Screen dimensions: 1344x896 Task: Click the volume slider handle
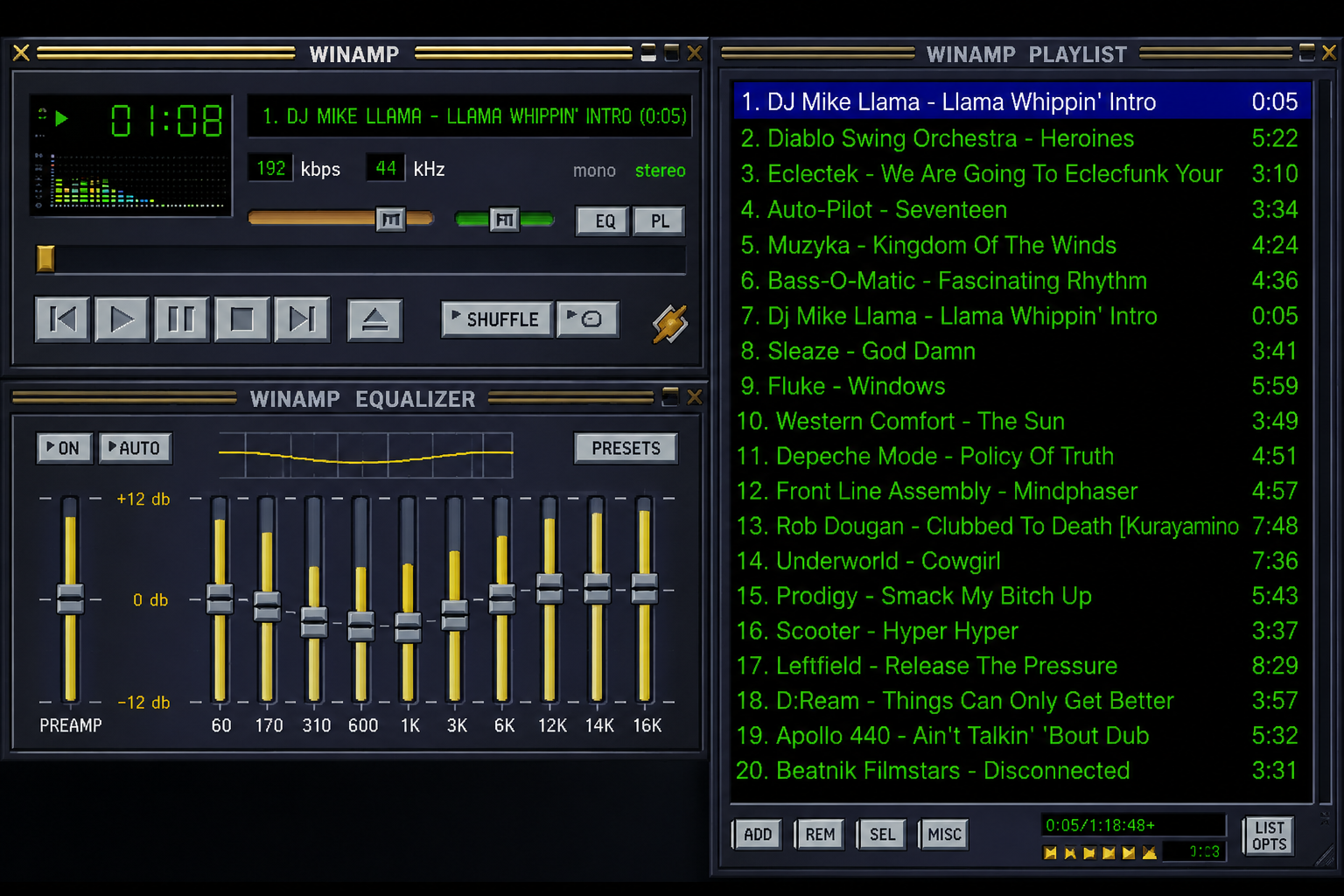coord(391,219)
